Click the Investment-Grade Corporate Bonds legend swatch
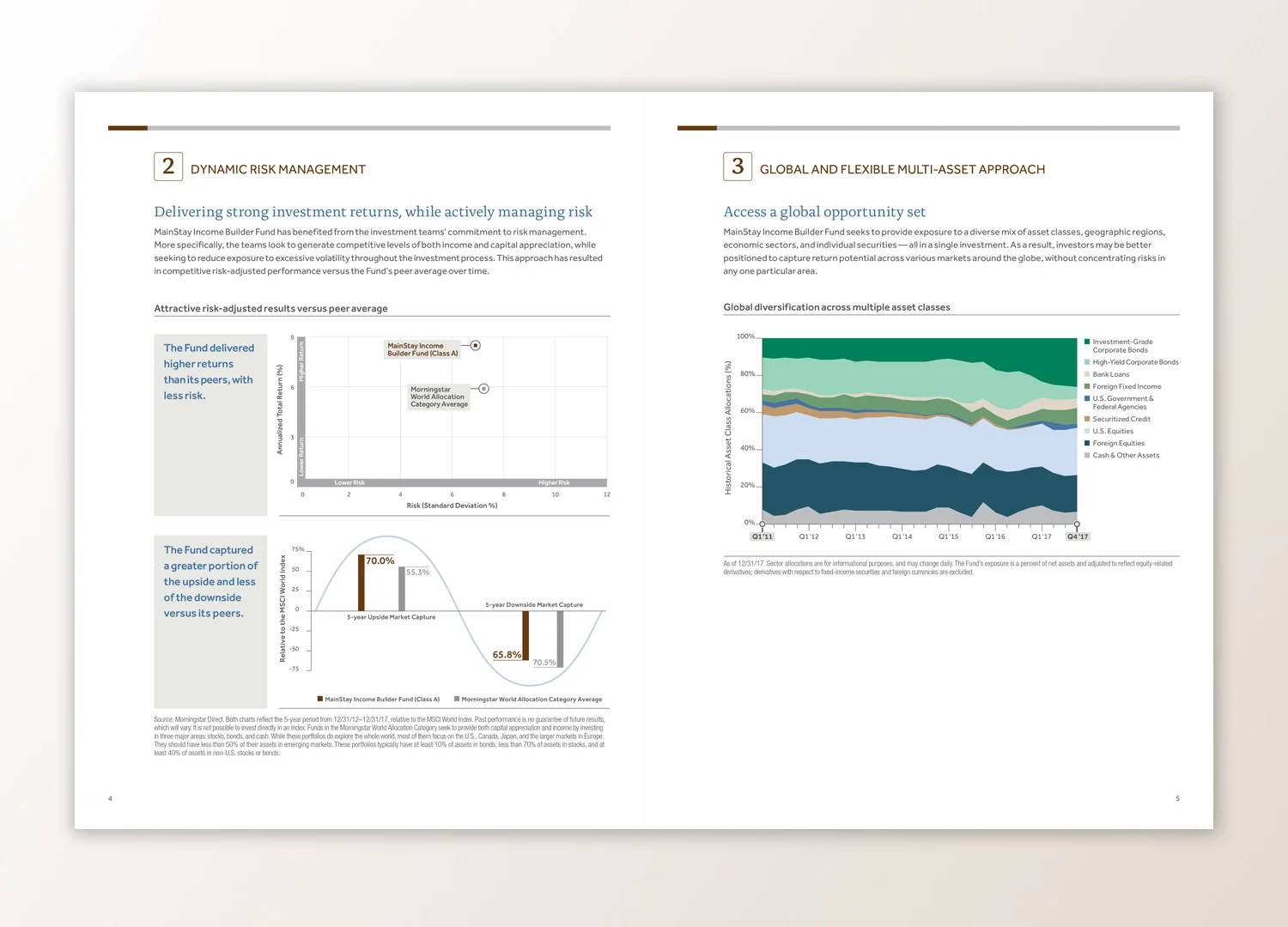 [1087, 342]
